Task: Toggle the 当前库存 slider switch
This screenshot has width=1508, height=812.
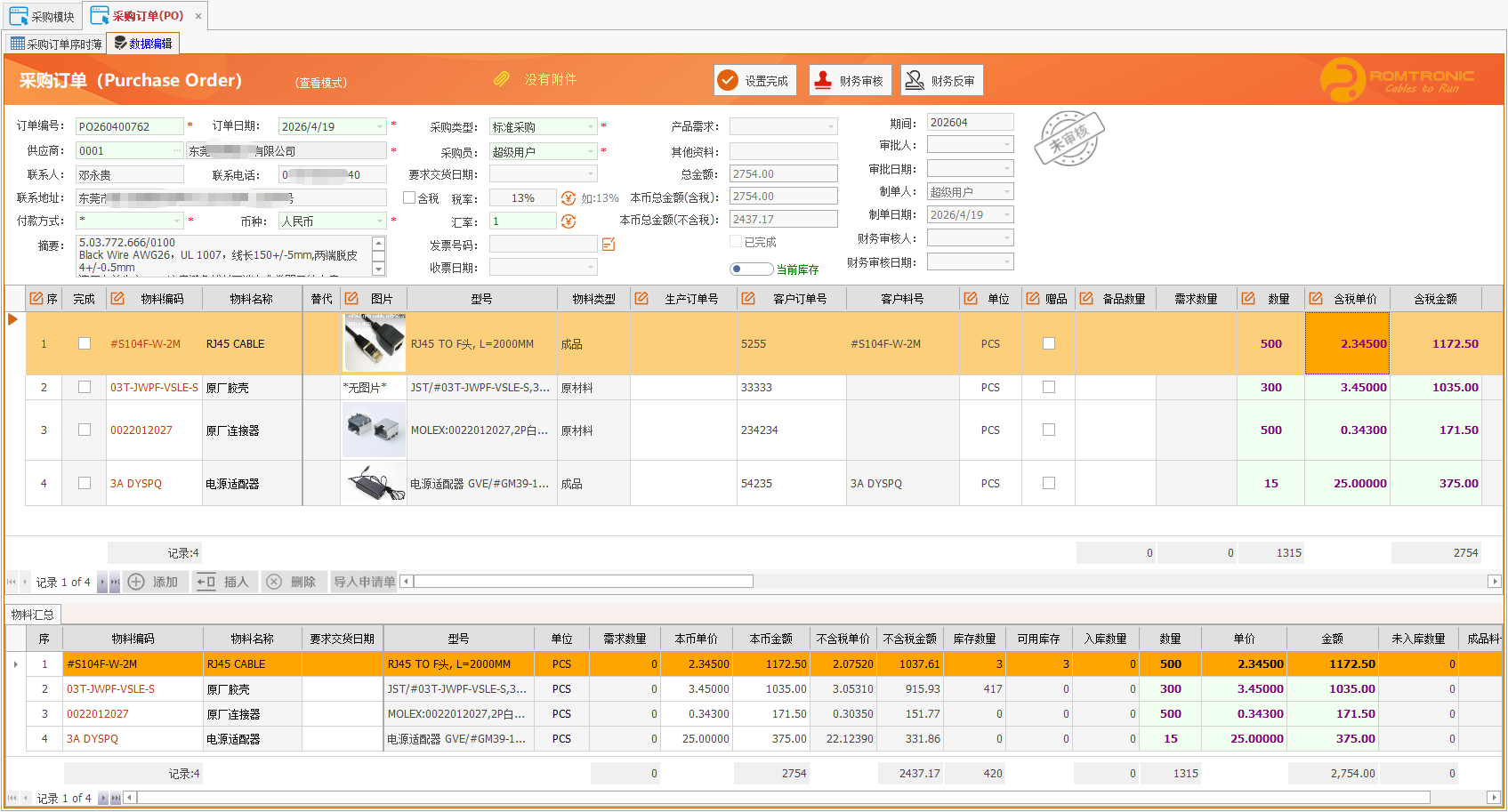Action: tap(751, 269)
